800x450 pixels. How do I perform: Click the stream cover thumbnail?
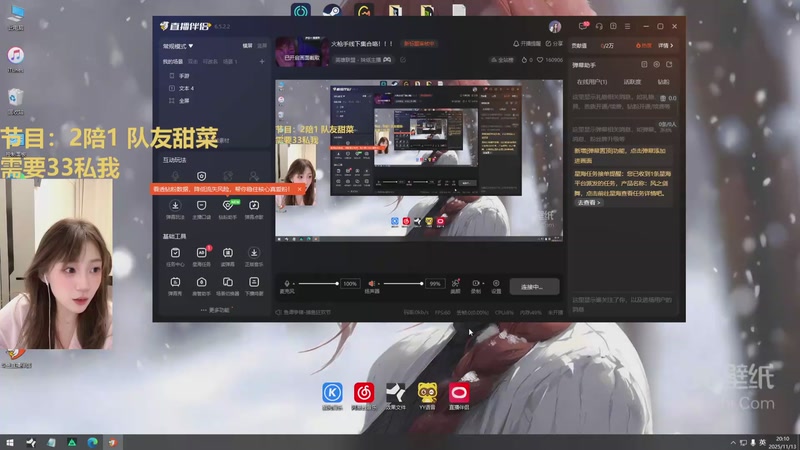click(302, 52)
